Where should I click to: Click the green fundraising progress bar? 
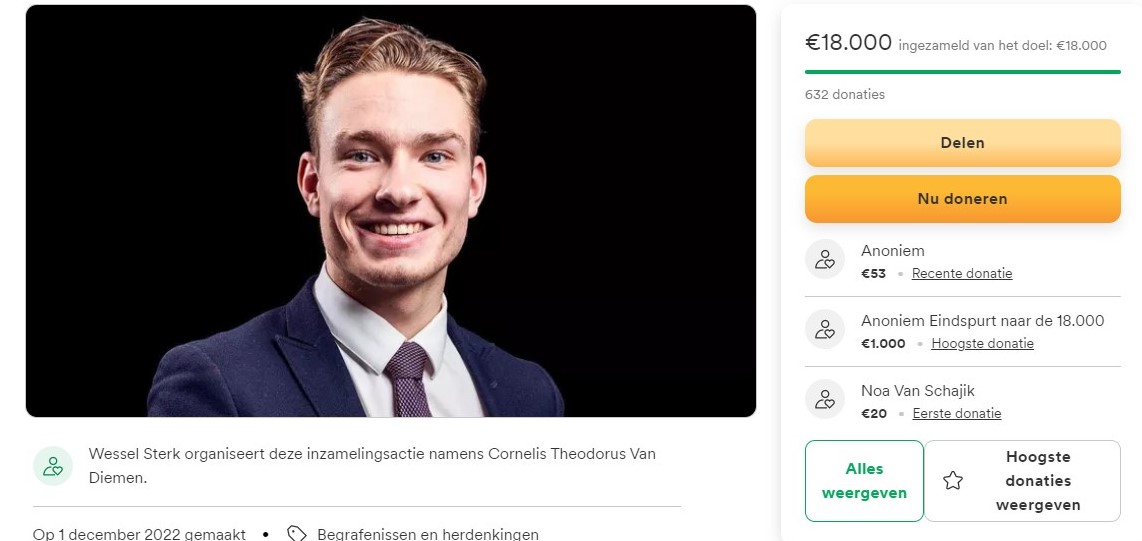tap(962, 72)
